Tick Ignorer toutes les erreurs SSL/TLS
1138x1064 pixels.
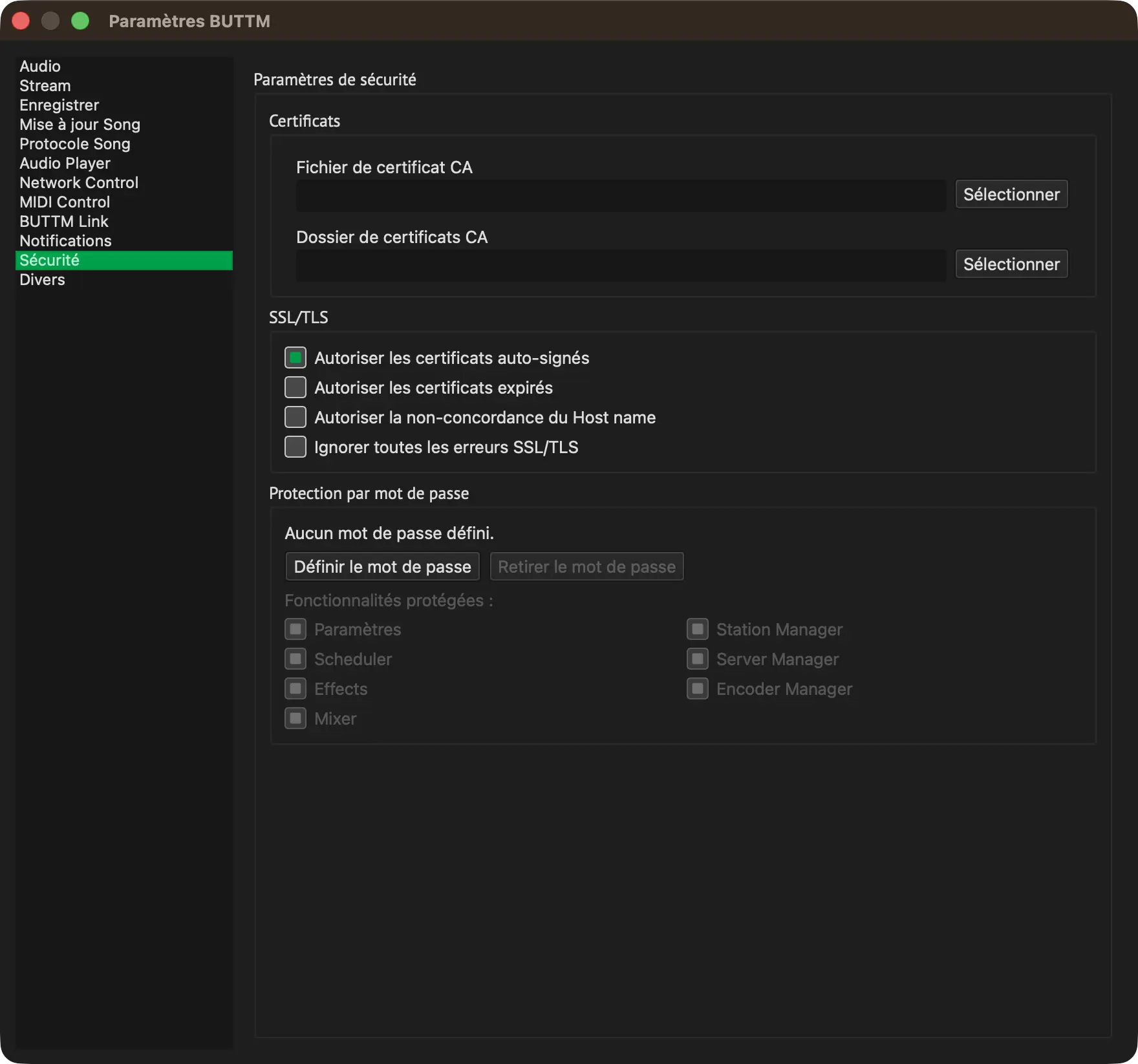[295, 447]
